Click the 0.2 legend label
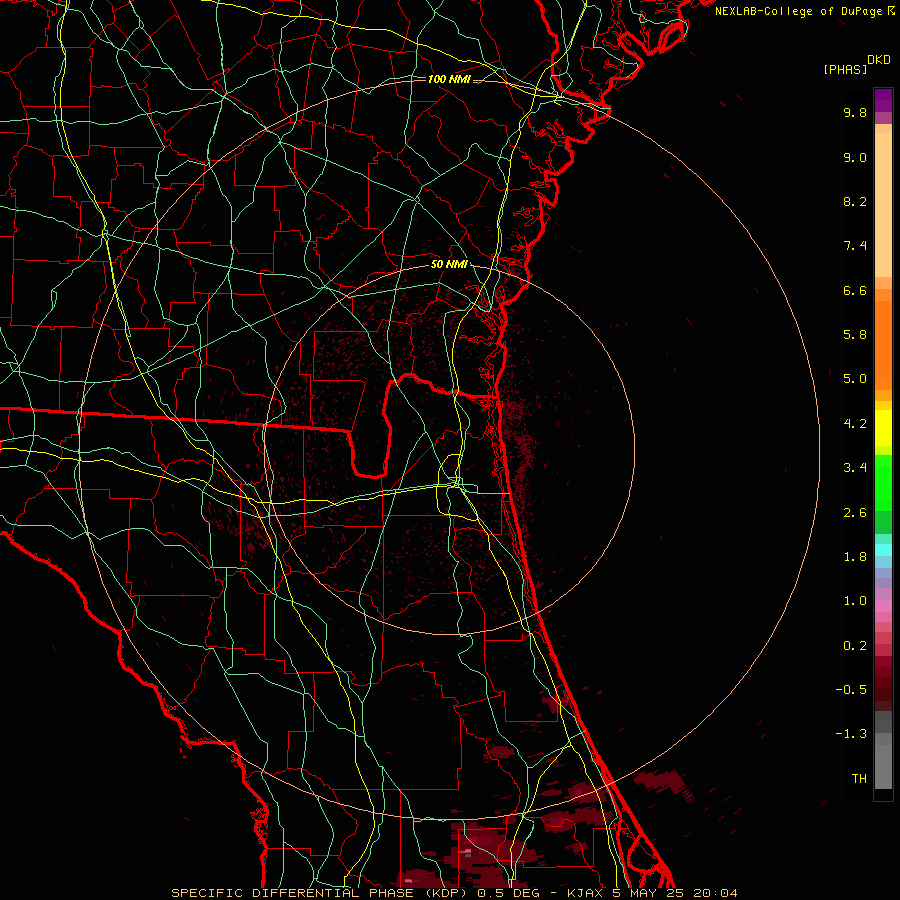900x900 pixels. click(855, 646)
